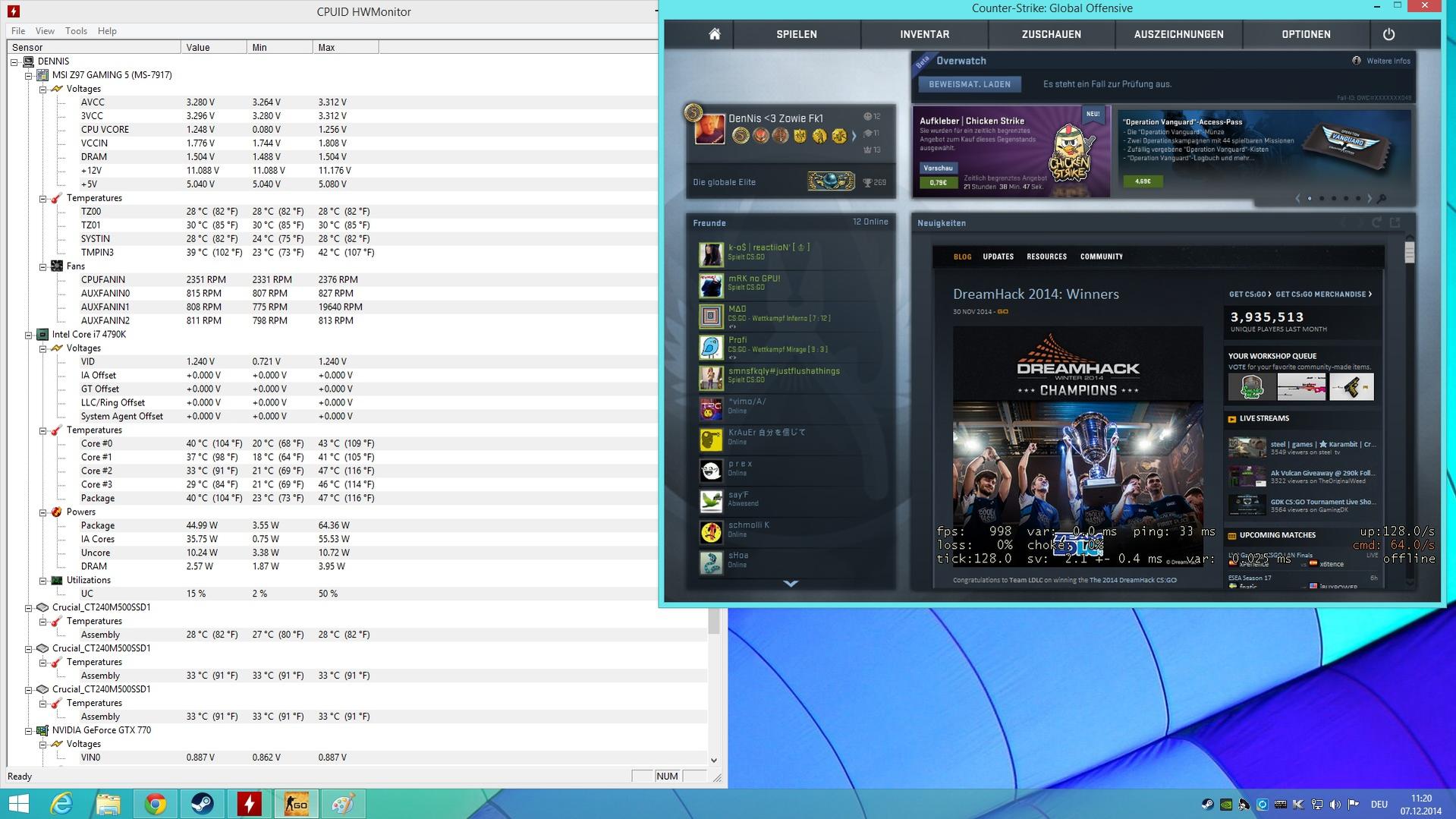The image size is (1456, 819).
Task: Select friend k-o$ reactiioN avatar
Action: tap(711, 254)
